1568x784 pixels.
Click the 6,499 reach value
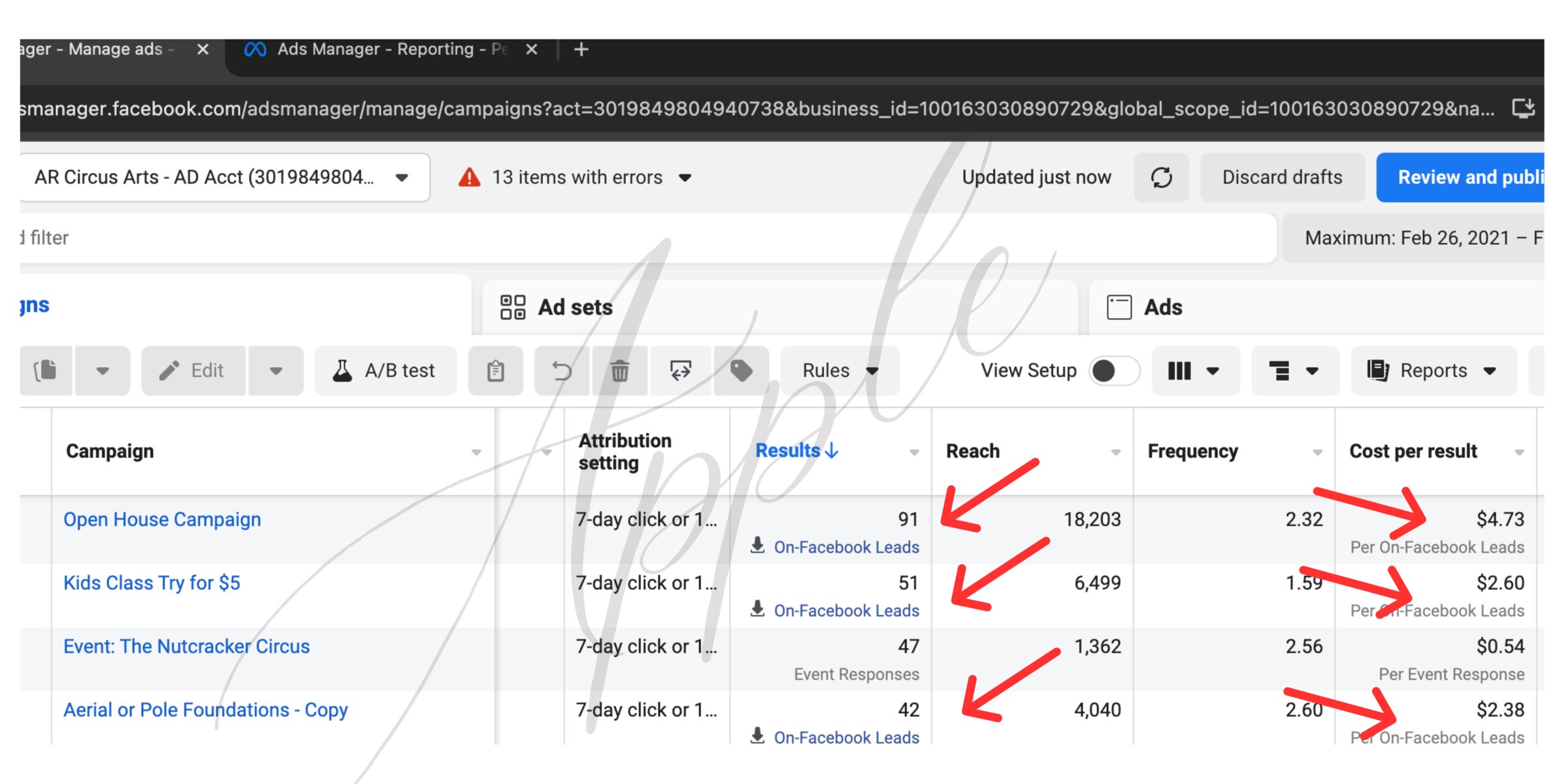point(1098,583)
